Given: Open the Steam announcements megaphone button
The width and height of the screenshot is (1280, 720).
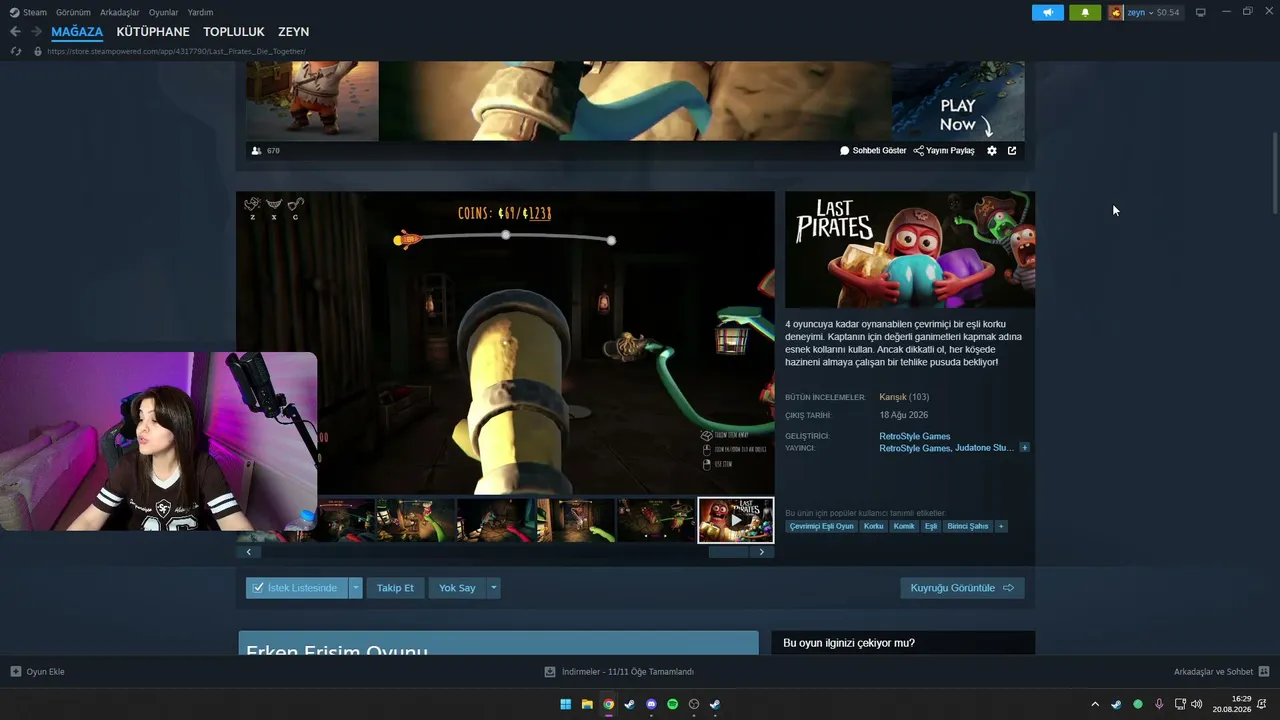Looking at the screenshot, I should tap(1048, 12).
